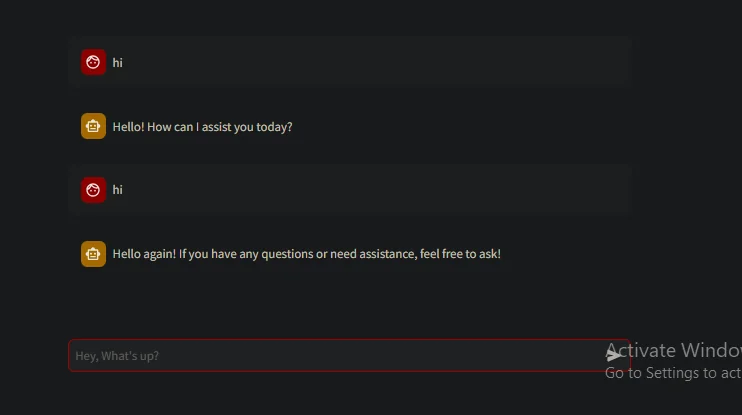Click robot avatar beside "Hello again!" reply

click(93, 254)
